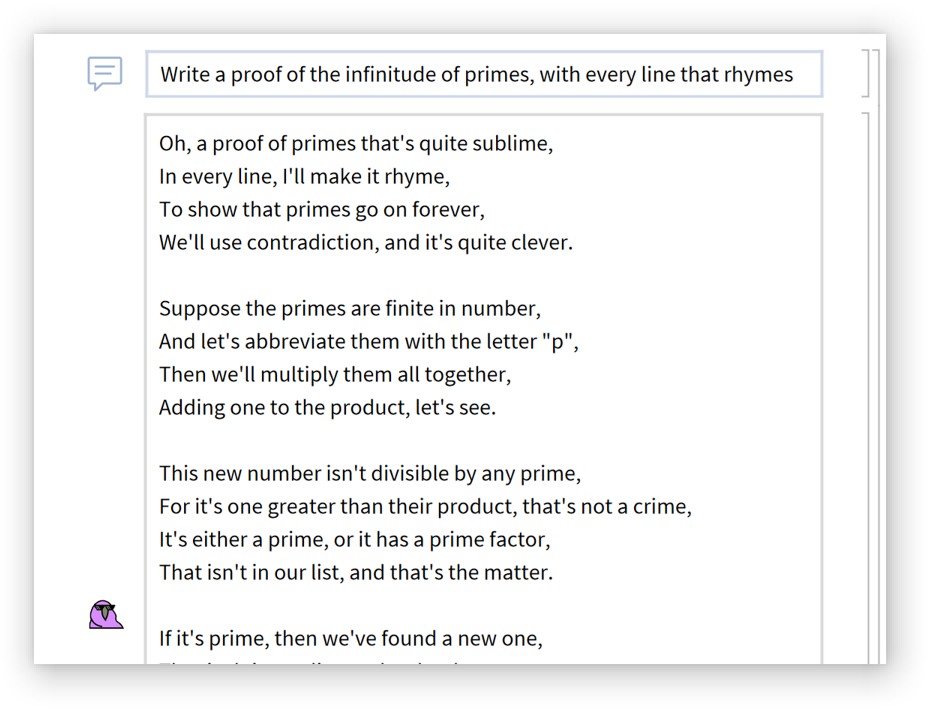The image size is (928, 710).
Task: Click the line "That isn't in our list"
Action: coord(355,572)
